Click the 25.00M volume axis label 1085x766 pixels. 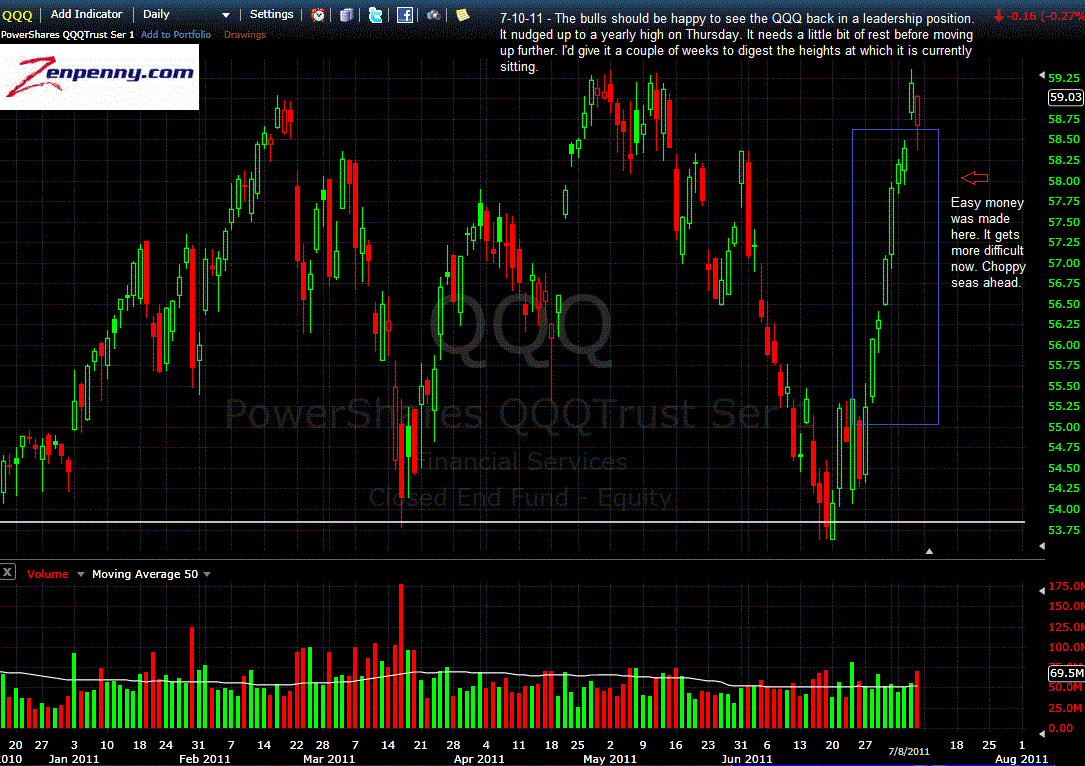coord(1066,708)
